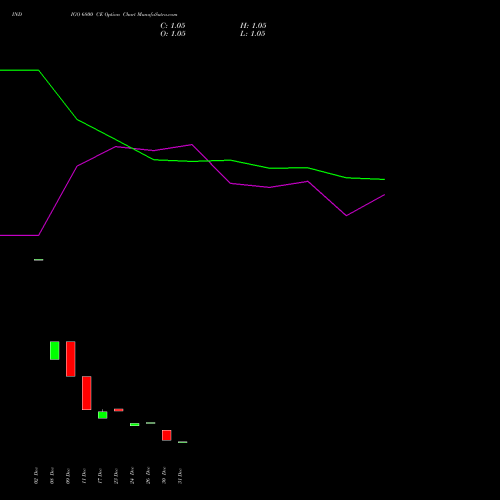Select the '17 Dec' date axis label
500x500 pixels.
[100, 476]
